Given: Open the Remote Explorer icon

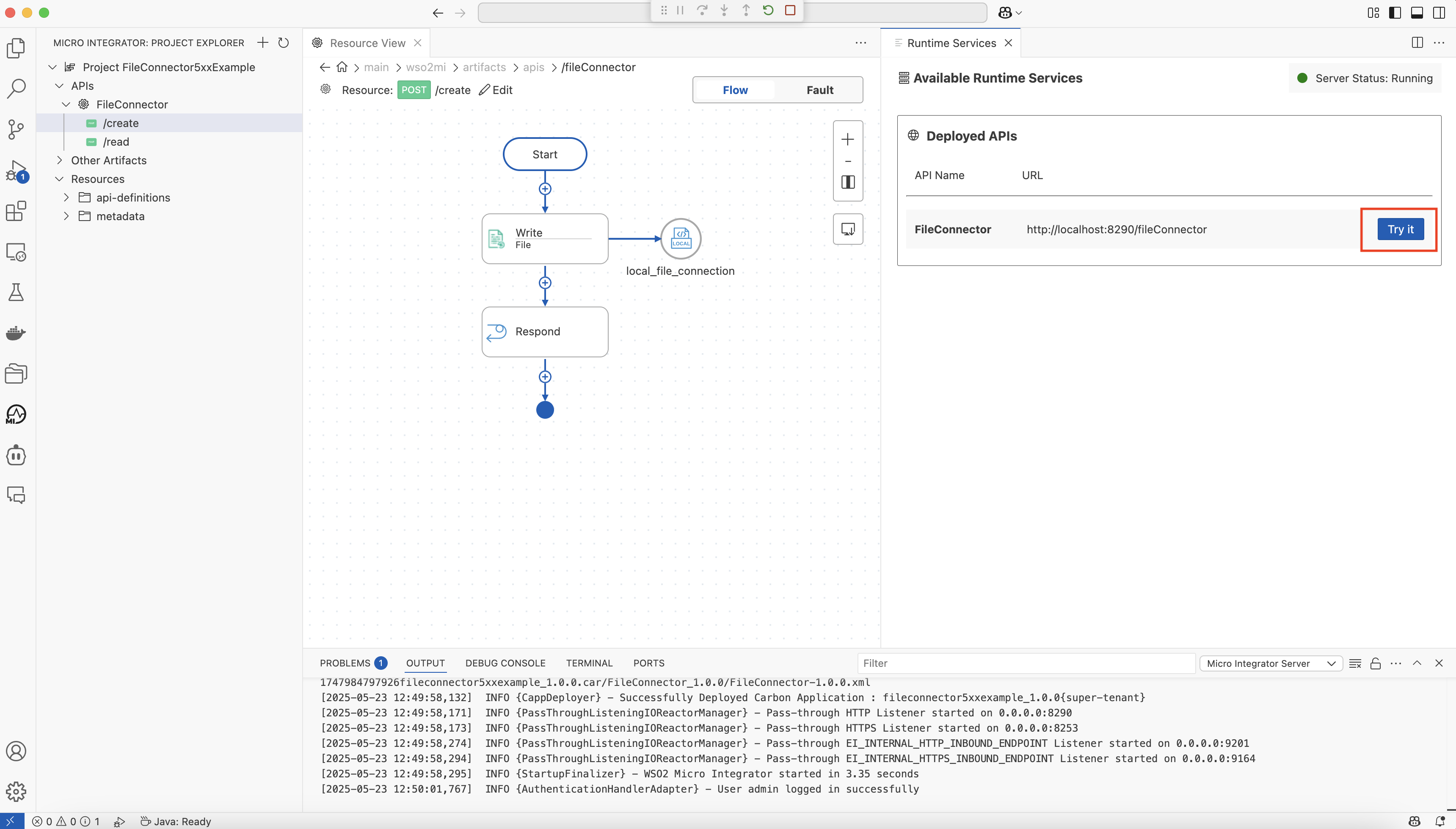Looking at the screenshot, I should [x=16, y=251].
